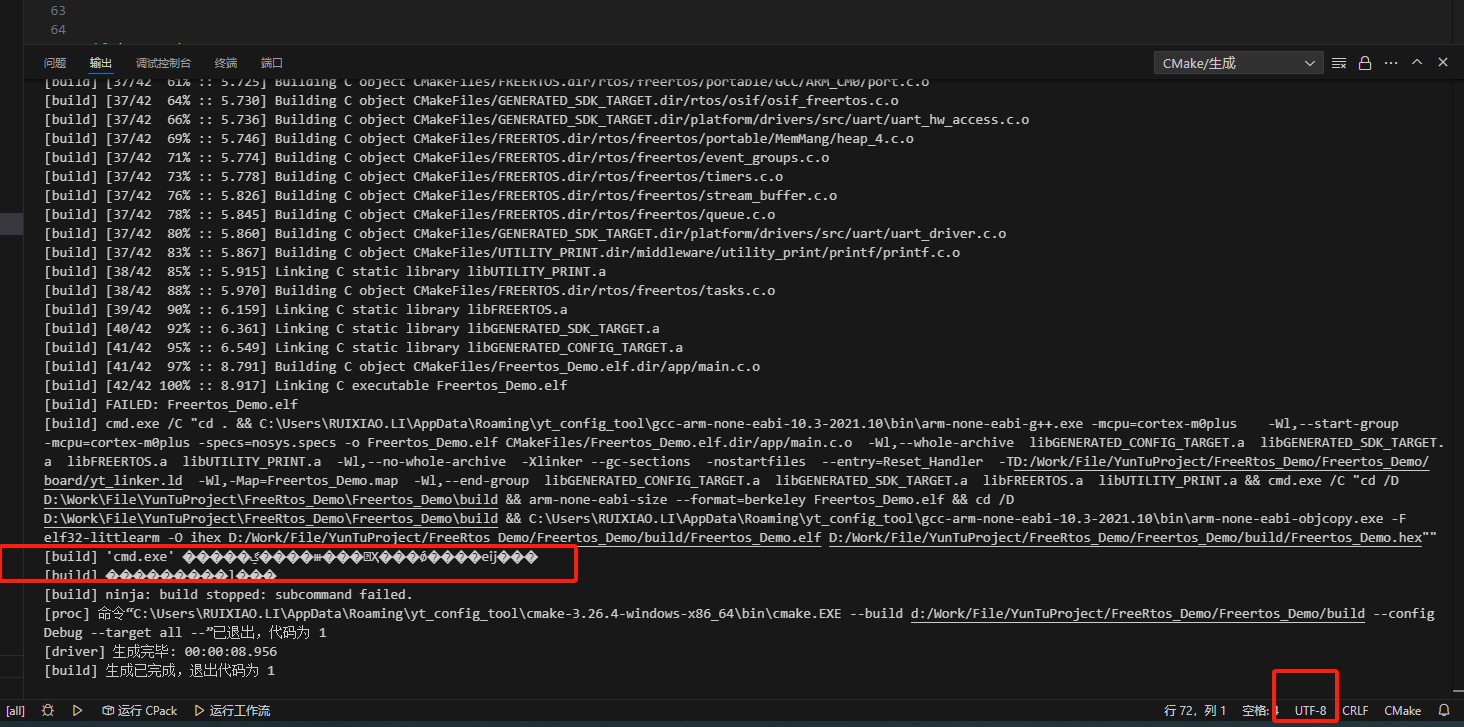The image size is (1464, 727).
Task: Click 运行 CPack in the status bar
Action: coord(140,711)
